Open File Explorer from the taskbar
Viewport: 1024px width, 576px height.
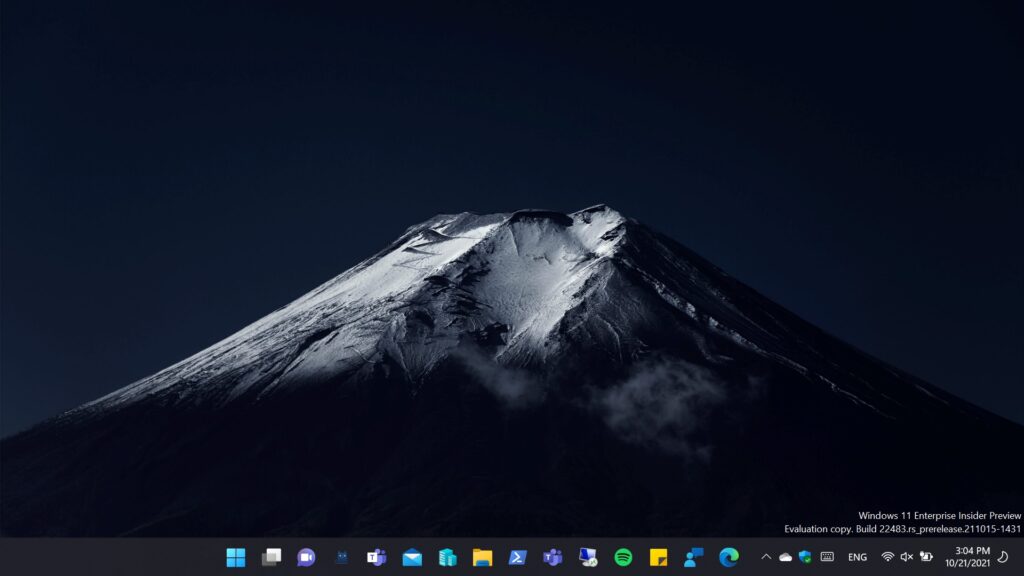[482, 557]
